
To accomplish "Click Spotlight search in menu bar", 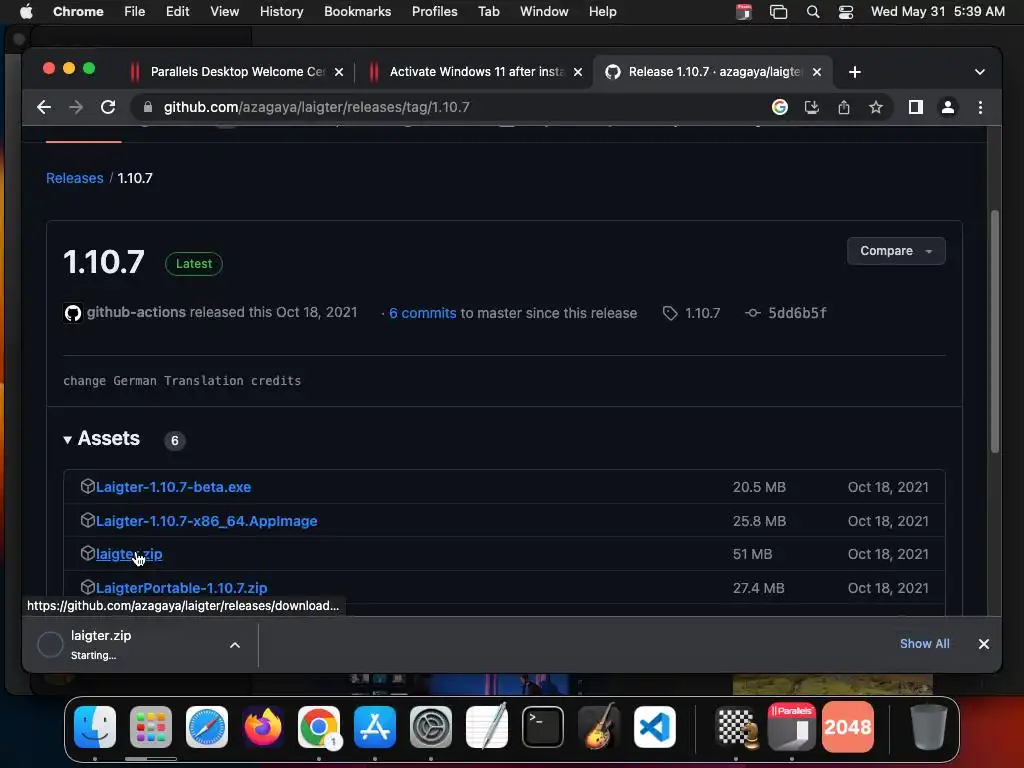I will (x=812, y=12).
